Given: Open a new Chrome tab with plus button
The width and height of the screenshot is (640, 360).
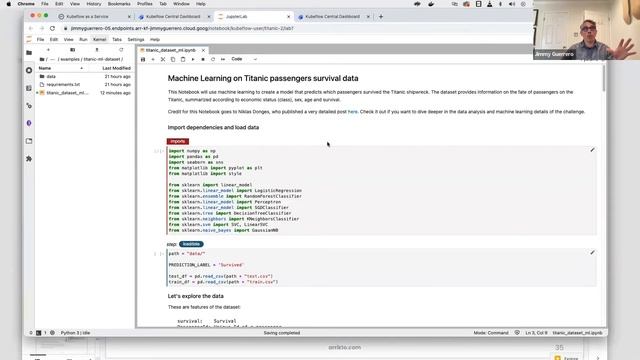Looking at the screenshot, I should pos(381,17).
